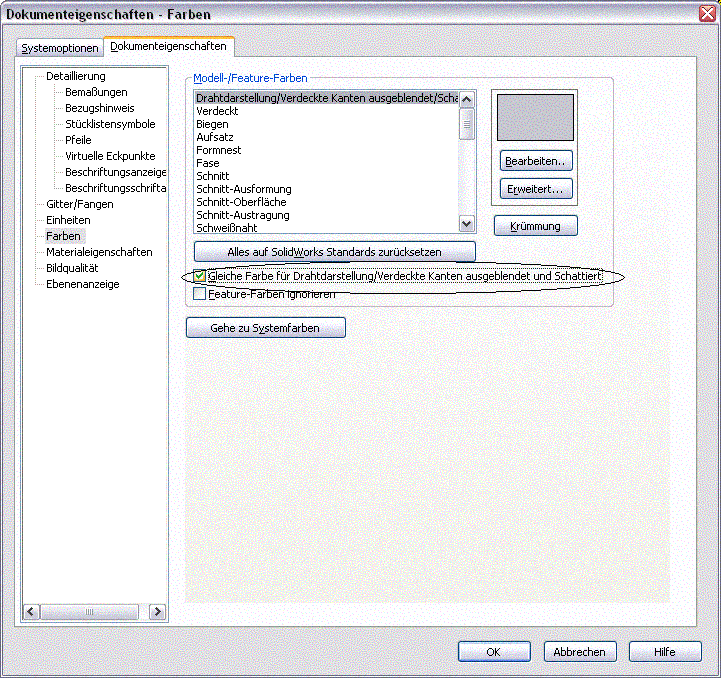
Task: Select Einheiten in the tree
Action: (x=68, y=220)
